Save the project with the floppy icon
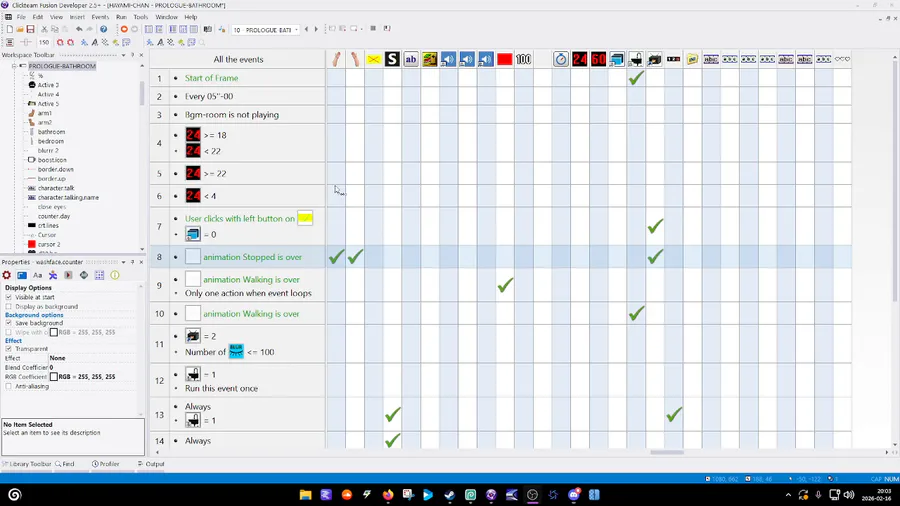 coord(30,29)
